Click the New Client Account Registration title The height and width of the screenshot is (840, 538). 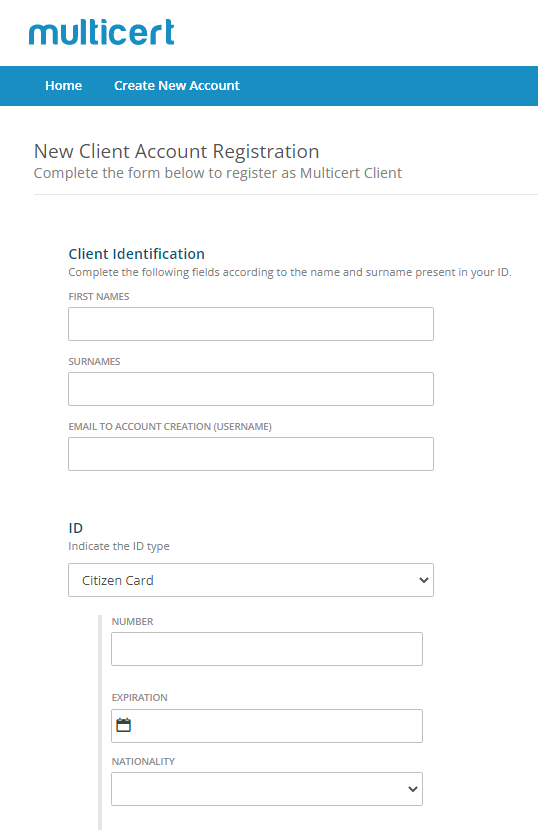[176, 152]
